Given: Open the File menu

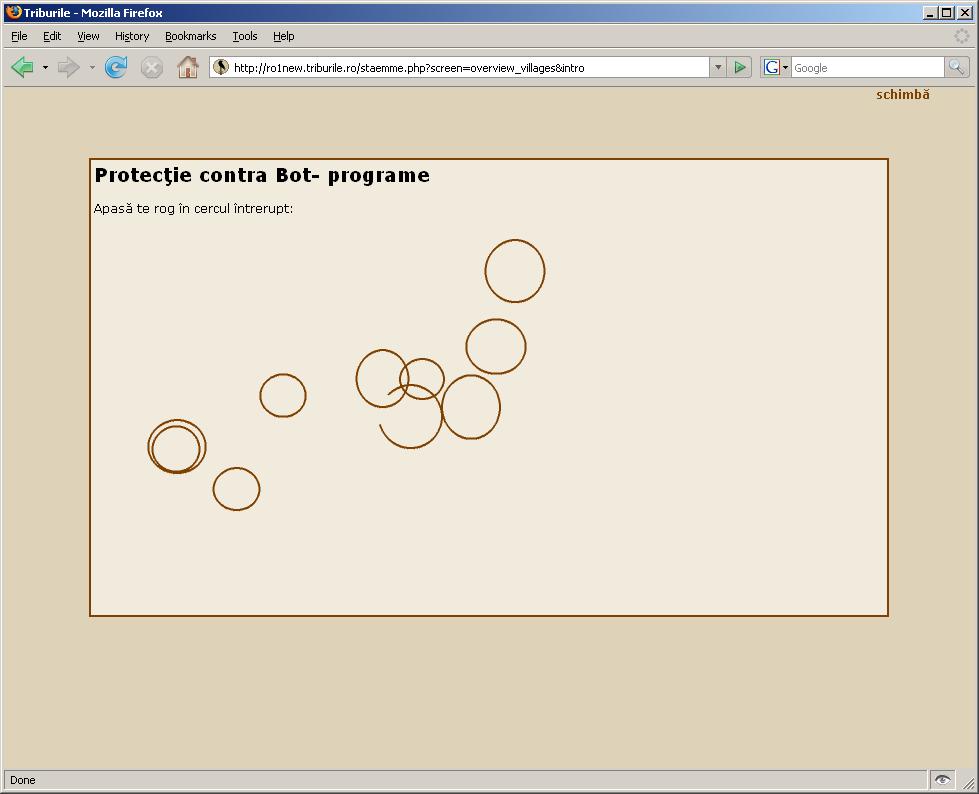Looking at the screenshot, I should [x=19, y=36].
